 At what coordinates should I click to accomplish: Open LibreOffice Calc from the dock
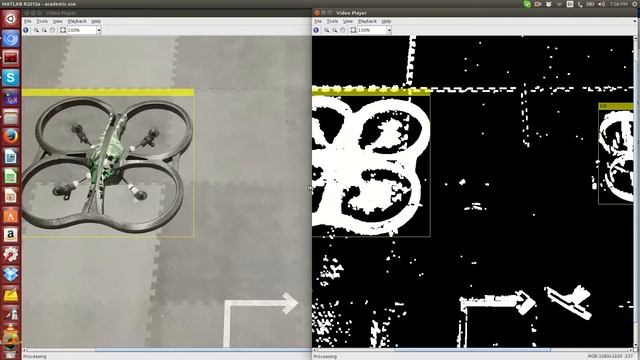[11, 176]
